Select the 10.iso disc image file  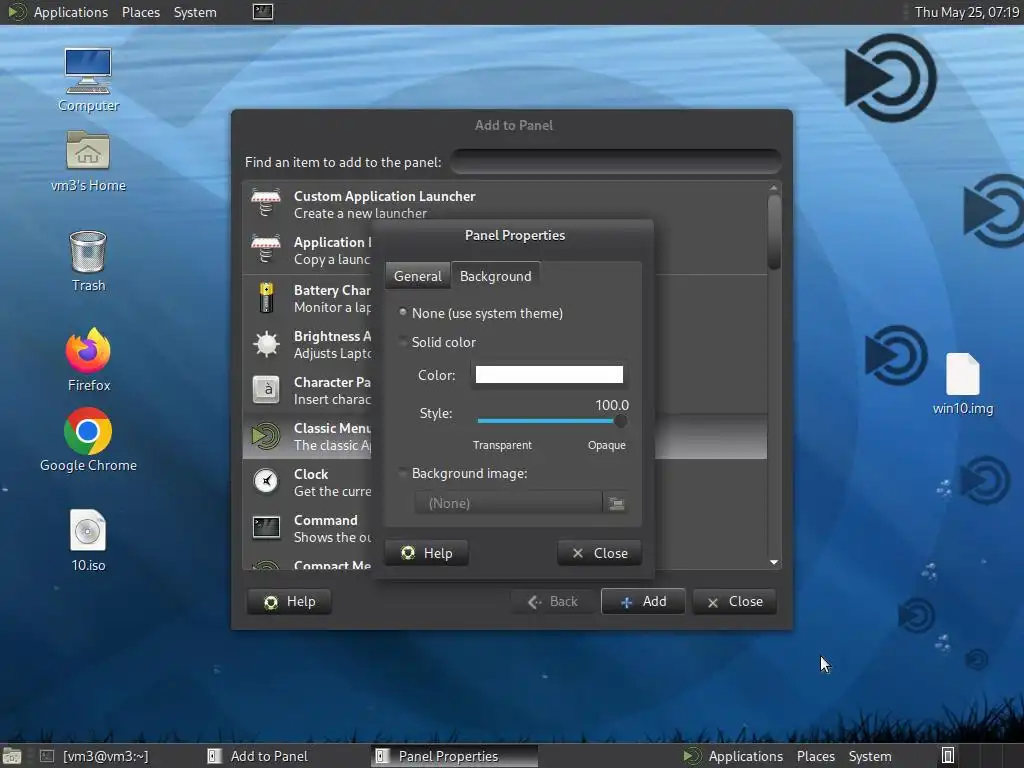pyautogui.click(x=88, y=540)
